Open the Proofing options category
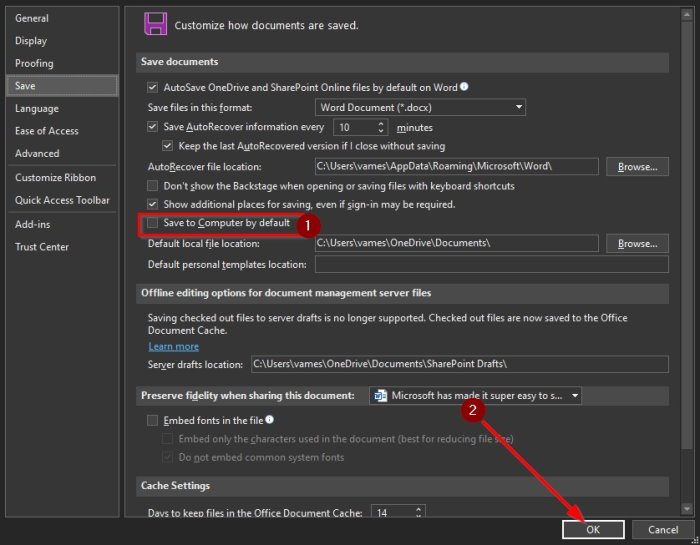Image resolution: width=700 pixels, height=545 pixels. (x=62, y=63)
